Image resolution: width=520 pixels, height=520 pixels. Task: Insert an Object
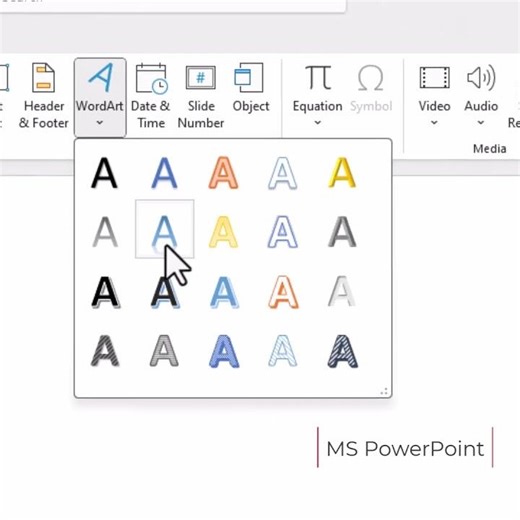click(x=251, y=88)
